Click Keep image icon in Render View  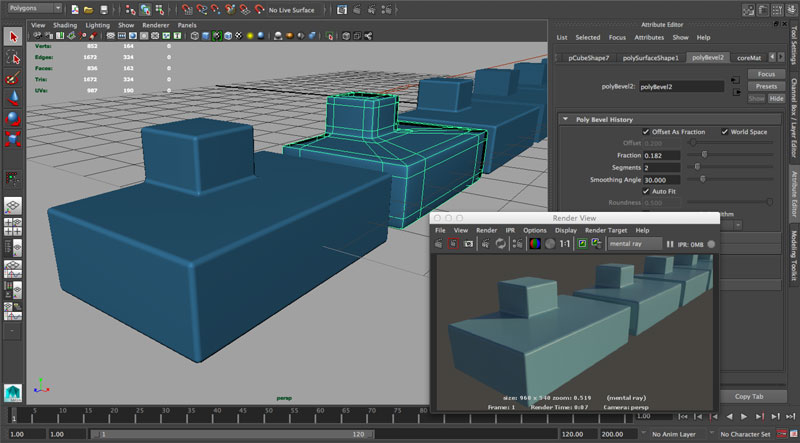582,244
